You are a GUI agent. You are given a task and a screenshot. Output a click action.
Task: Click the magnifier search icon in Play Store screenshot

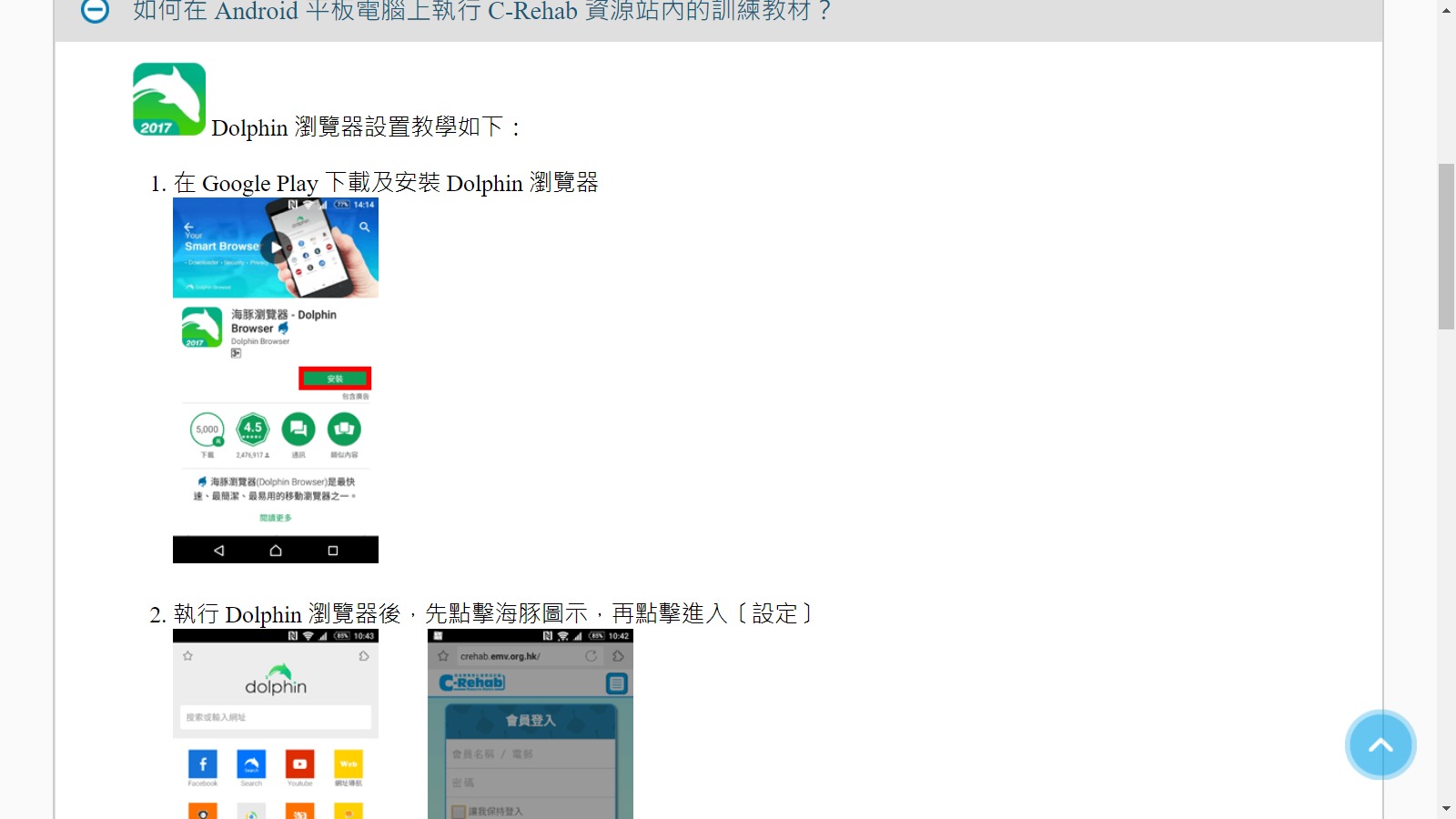click(x=364, y=227)
